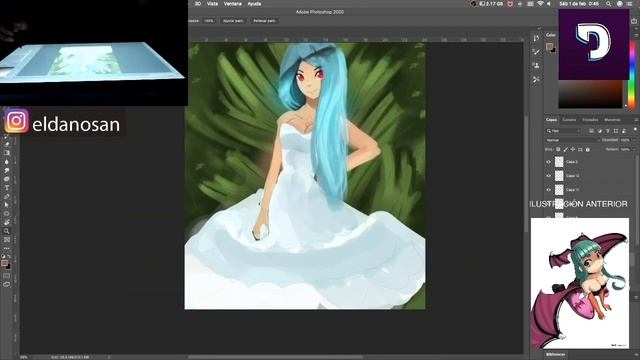
Task: Open Layers panel options menu
Action: point(636,120)
